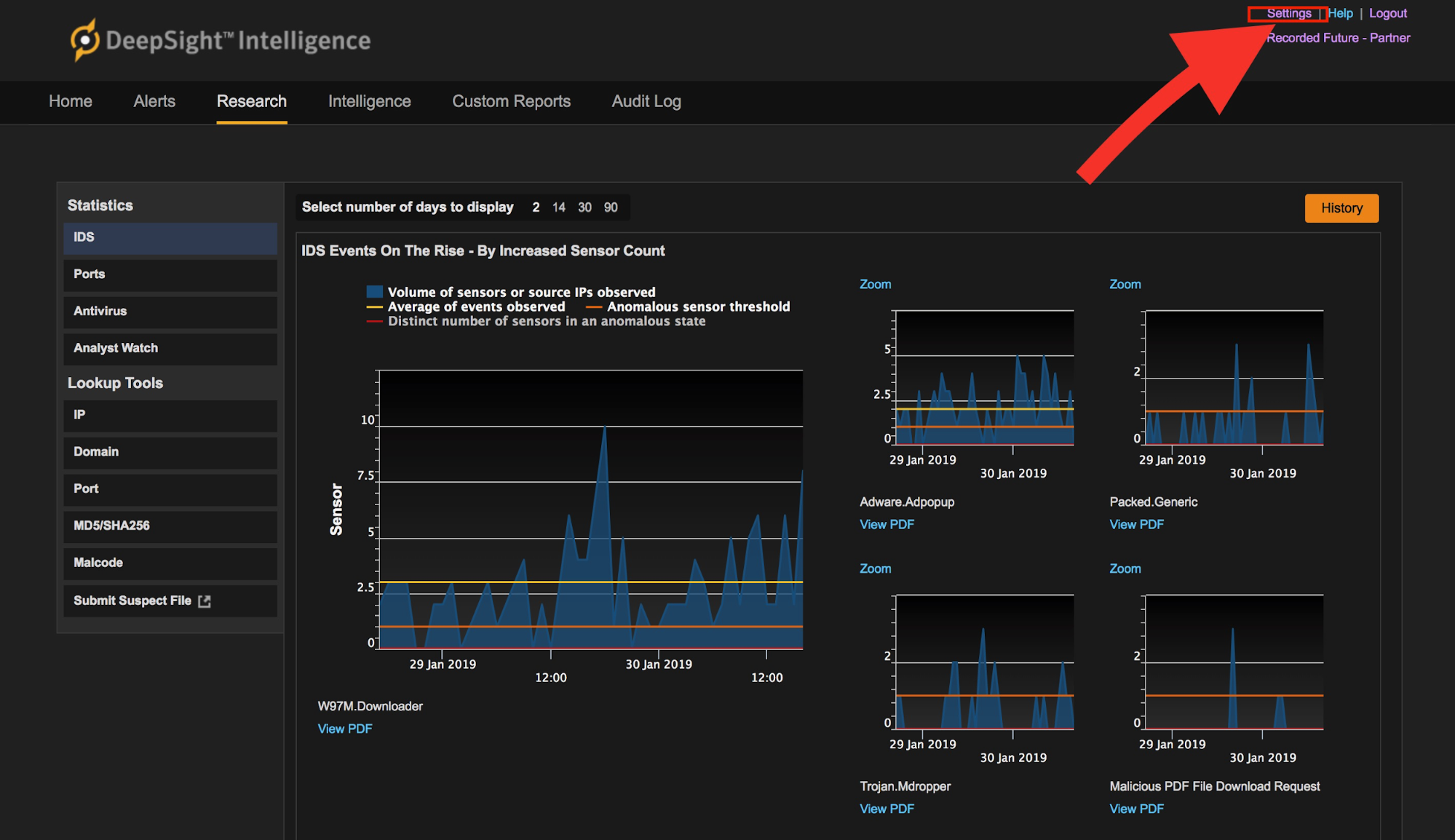
Task: View PDF for W97M.Downloader
Action: [x=345, y=729]
